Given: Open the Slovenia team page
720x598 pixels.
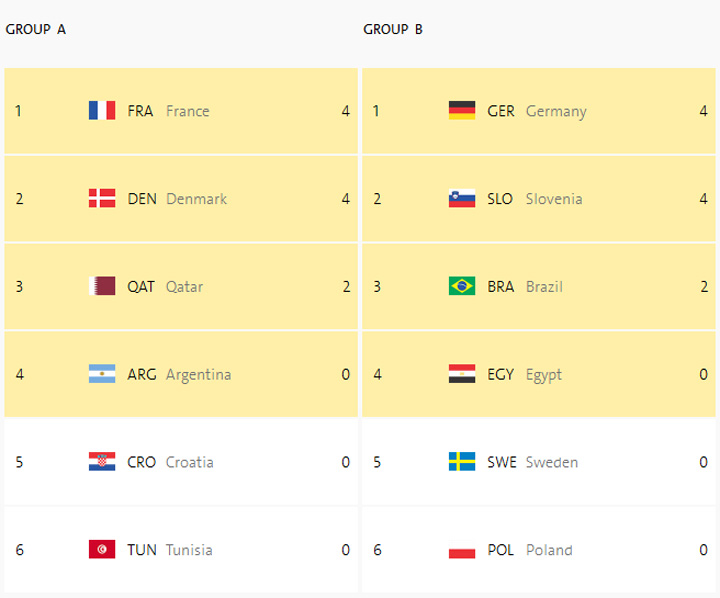Looking at the screenshot, I should [554, 199].
